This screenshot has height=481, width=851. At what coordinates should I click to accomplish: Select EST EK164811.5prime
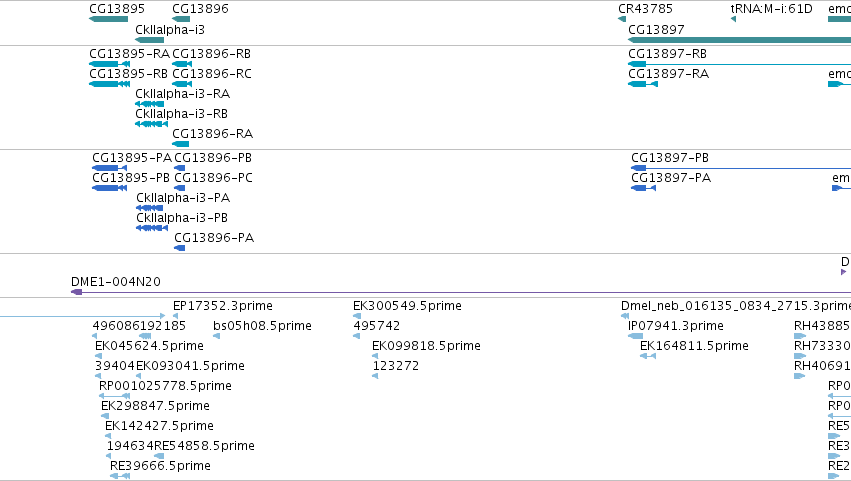coord(694,346)
